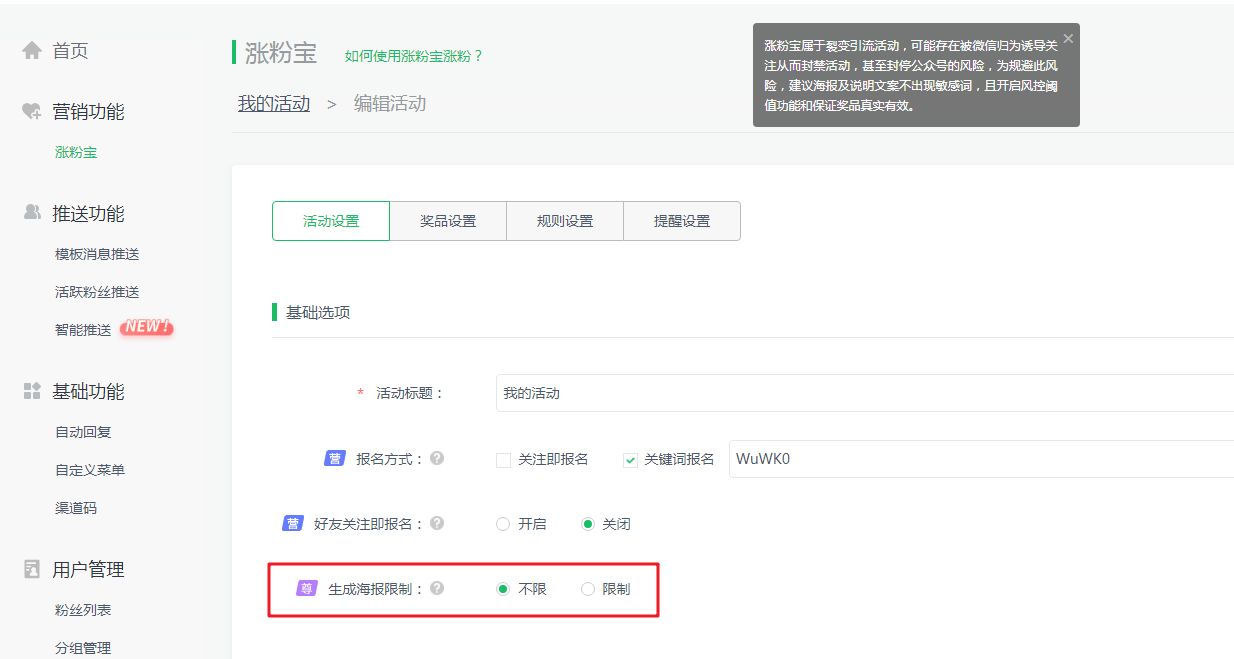Go back via the 我的活动 breadcrumb link
1234x659 pixels.
coord(274,103)
